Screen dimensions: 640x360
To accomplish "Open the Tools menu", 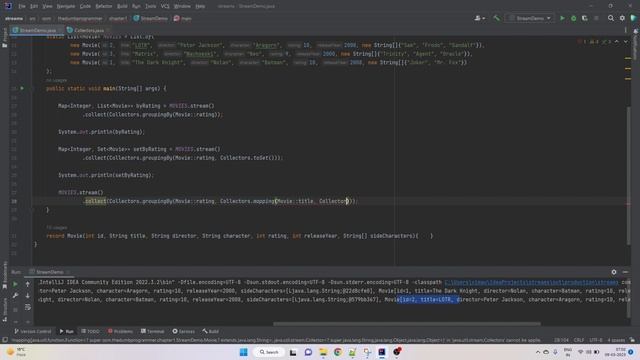I will point(151,6).
